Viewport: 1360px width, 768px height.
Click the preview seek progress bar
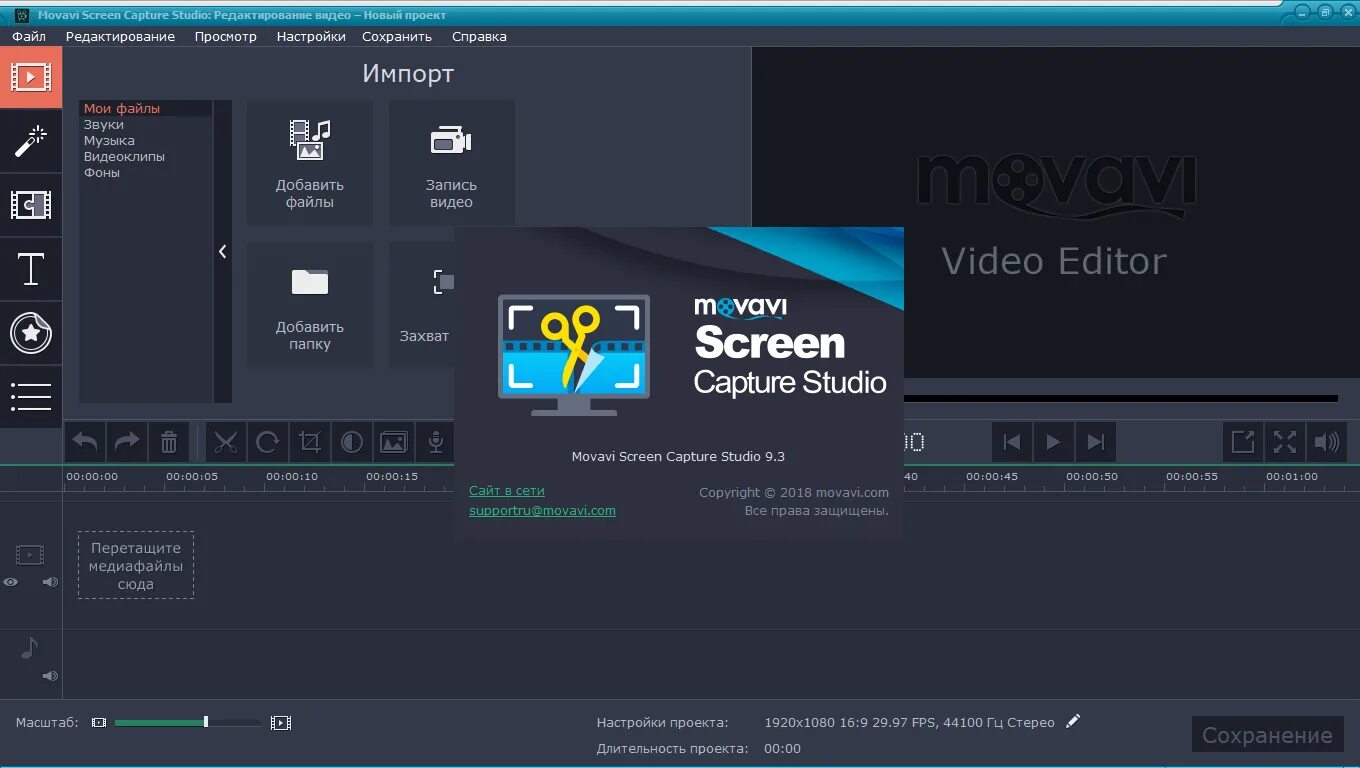1120,399
